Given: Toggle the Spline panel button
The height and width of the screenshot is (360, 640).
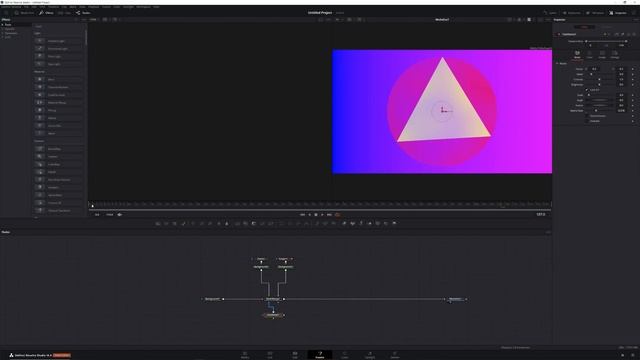Looking at the screenshot, I should point(550,13).
